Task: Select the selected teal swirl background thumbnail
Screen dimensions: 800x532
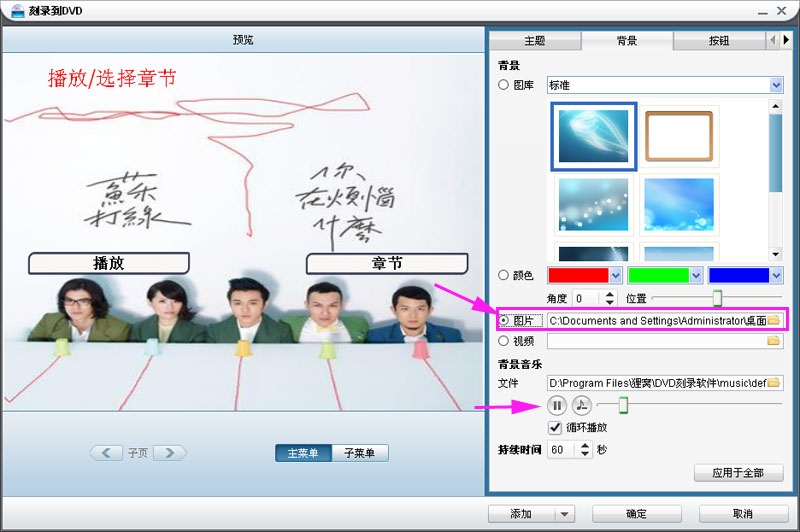Action: [593, 136]
